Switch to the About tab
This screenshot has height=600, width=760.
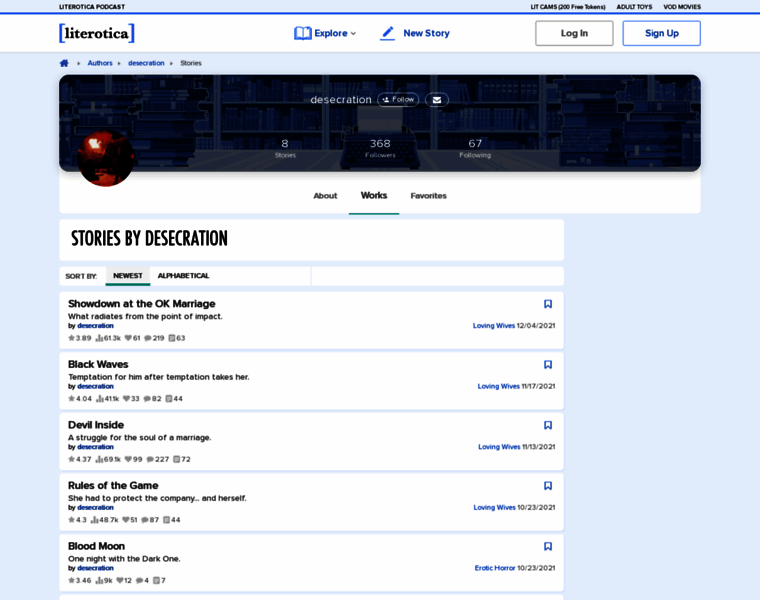(325, 196)
